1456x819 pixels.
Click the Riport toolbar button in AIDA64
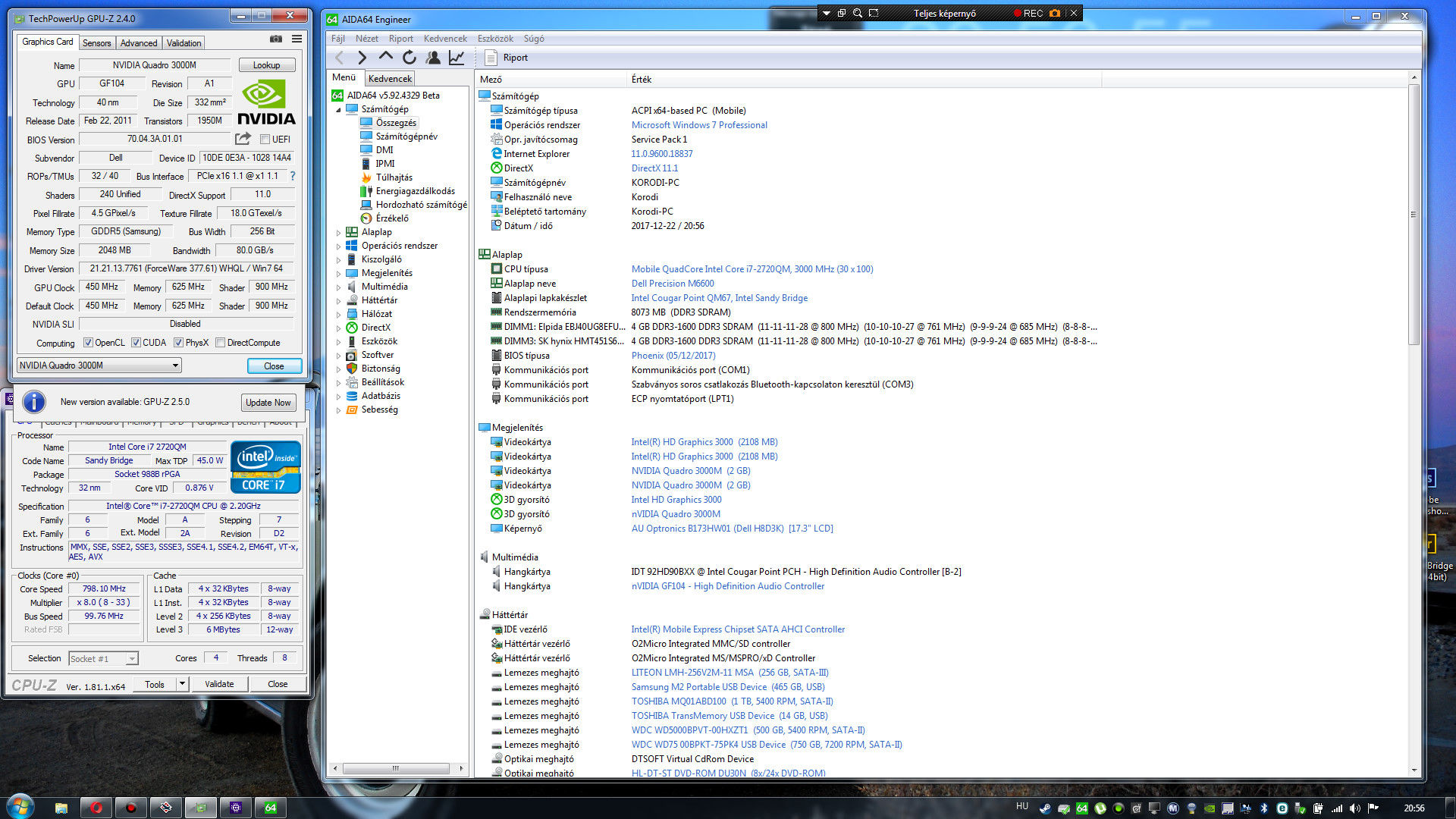tap(506, 58)
